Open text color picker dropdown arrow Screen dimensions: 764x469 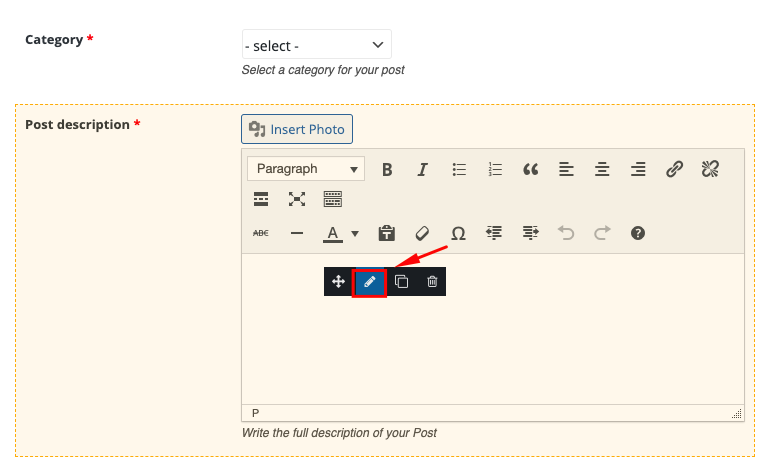[355, 234]
